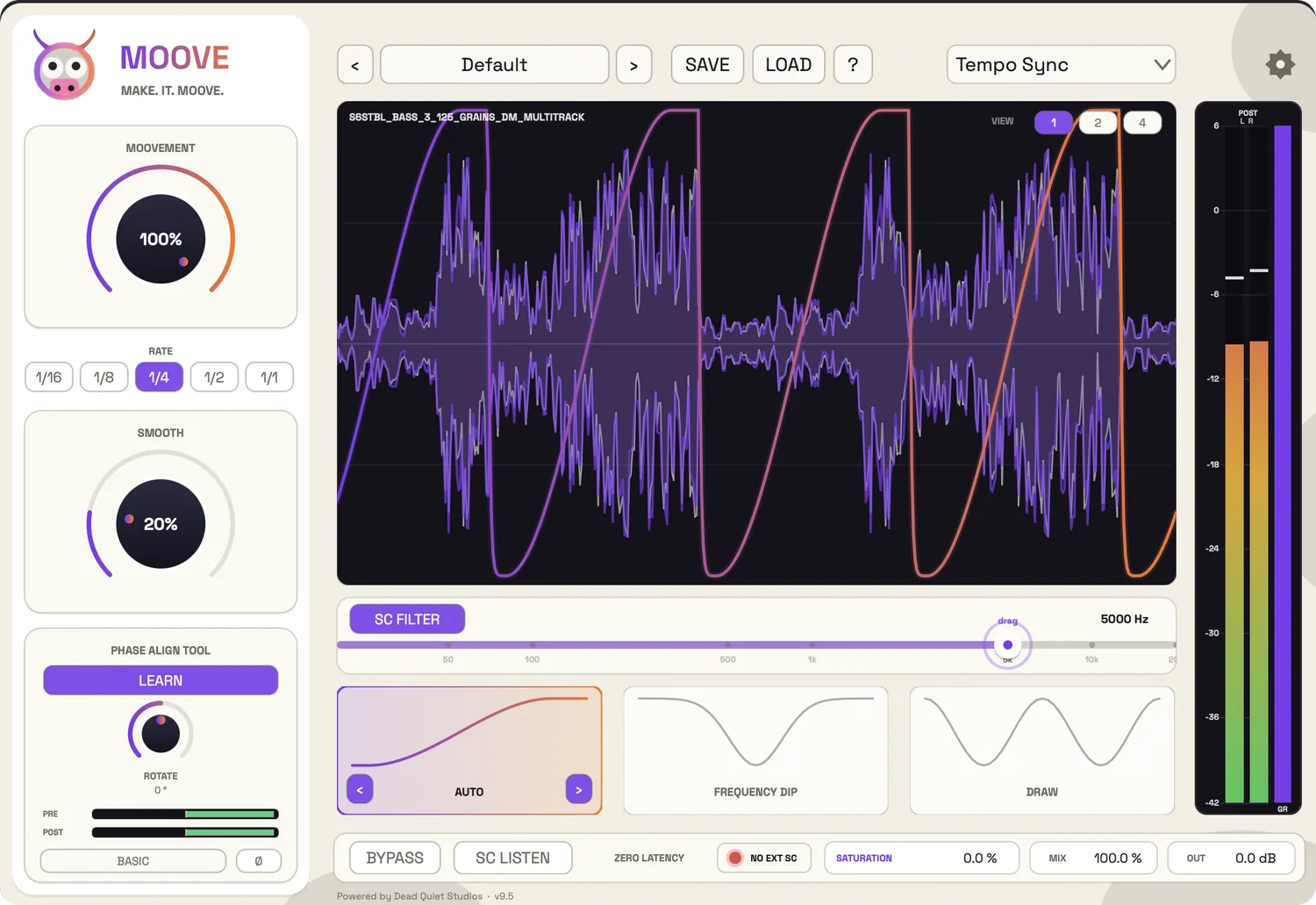1316x905 pixels.
Task: Select the FREQUENCY DIP mode panel
Action: (755, 751)
